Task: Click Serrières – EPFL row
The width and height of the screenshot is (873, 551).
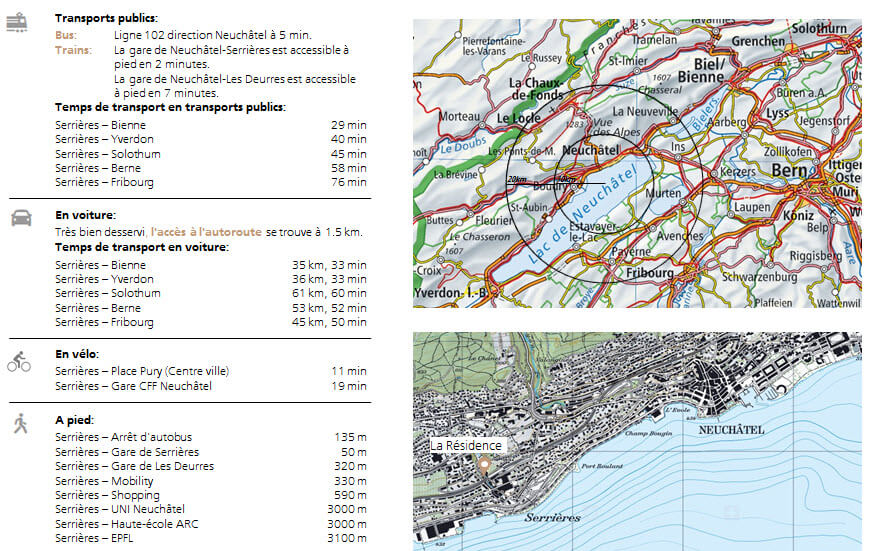Action: 210,538
